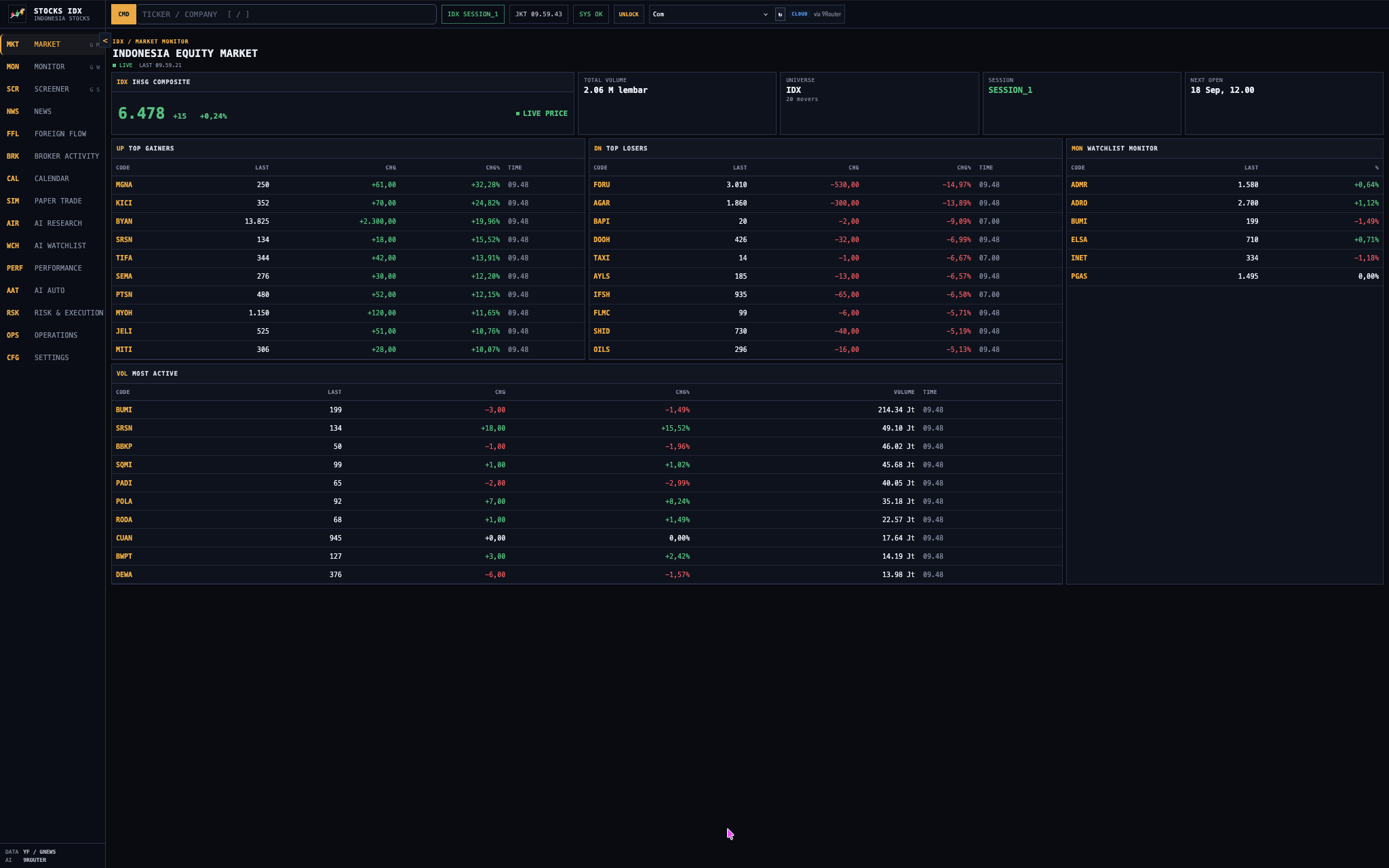Open the News page
Image resolution: width=1389 pixels, height=868 pixels.
pos(52,111)
